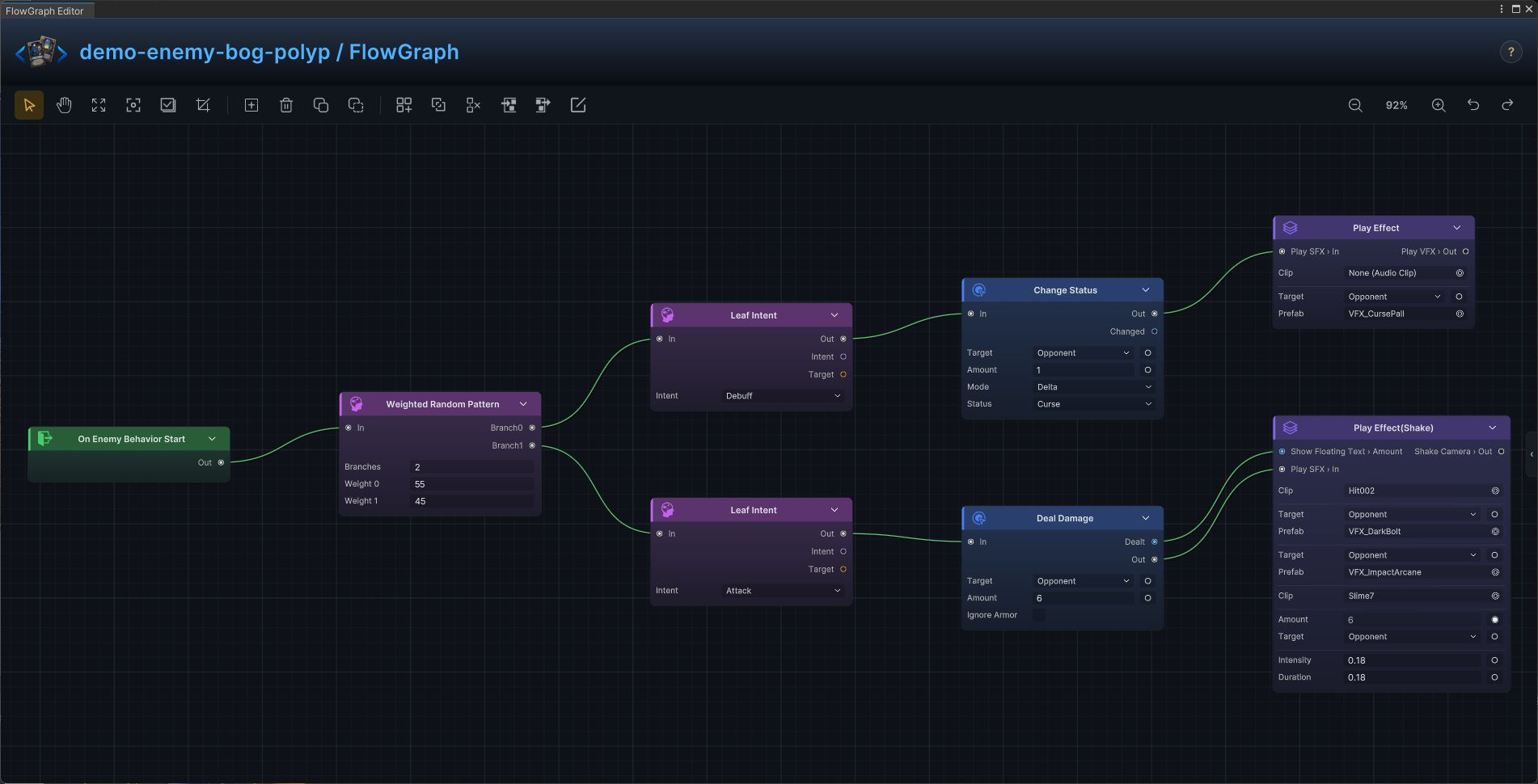Toggle the Ignore Armor checkbox
The height and width of the screenshot is (784, 1538).
click(1039, 615)
